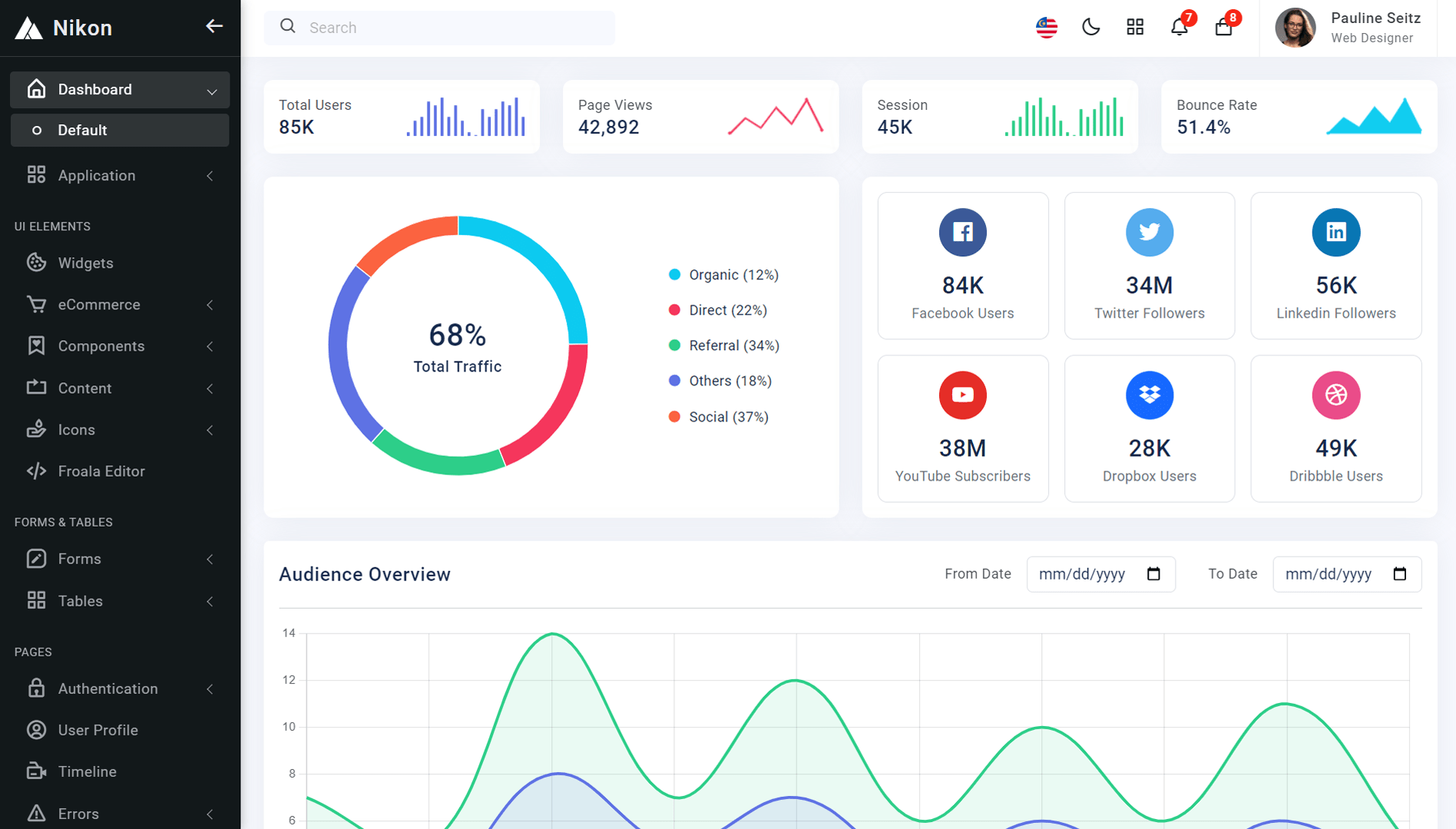The image size is (1456, 829).
Task: Select the Default dashboard submenu item
Action: (120, 130)
